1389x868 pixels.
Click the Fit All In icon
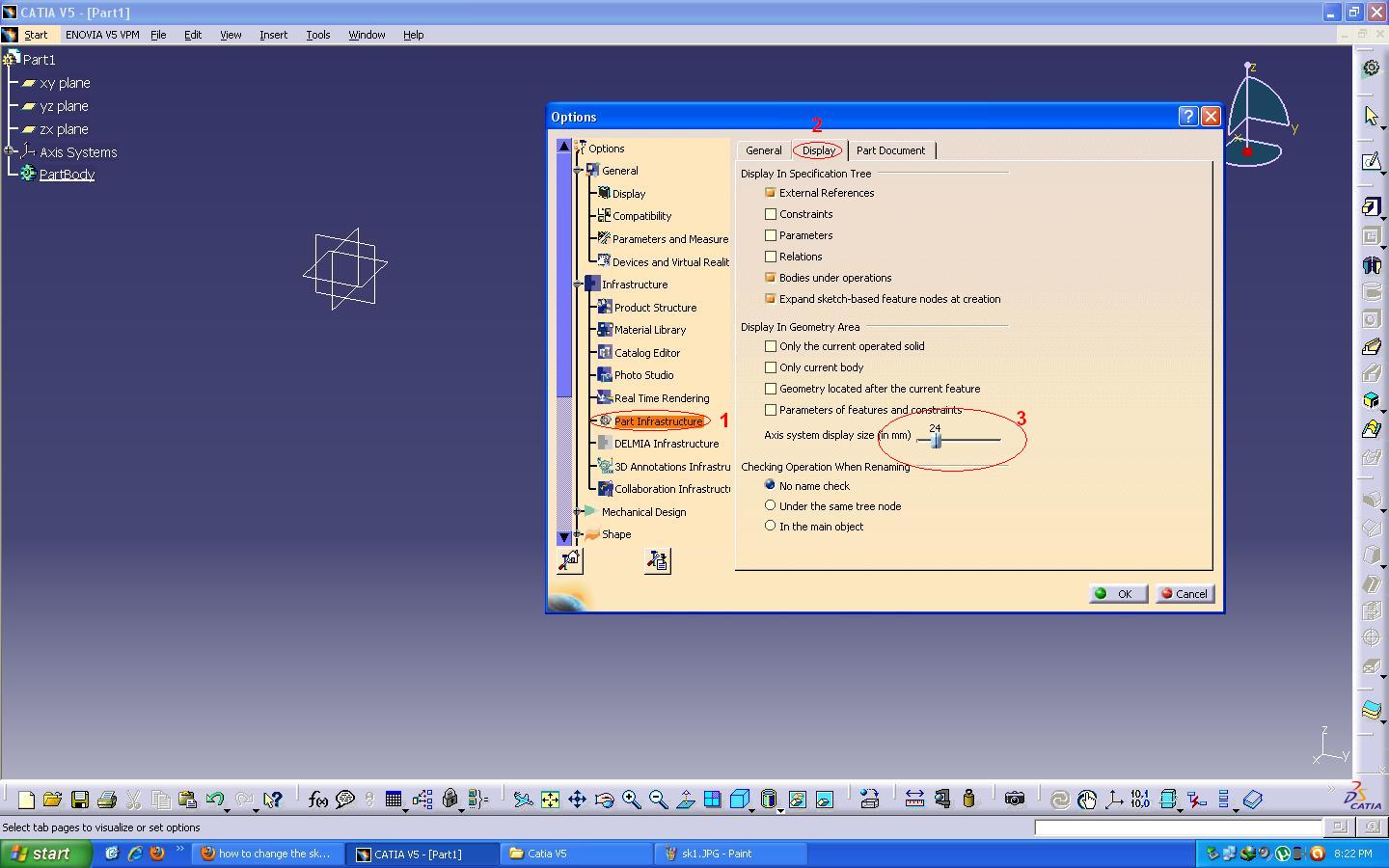[550, 799]
